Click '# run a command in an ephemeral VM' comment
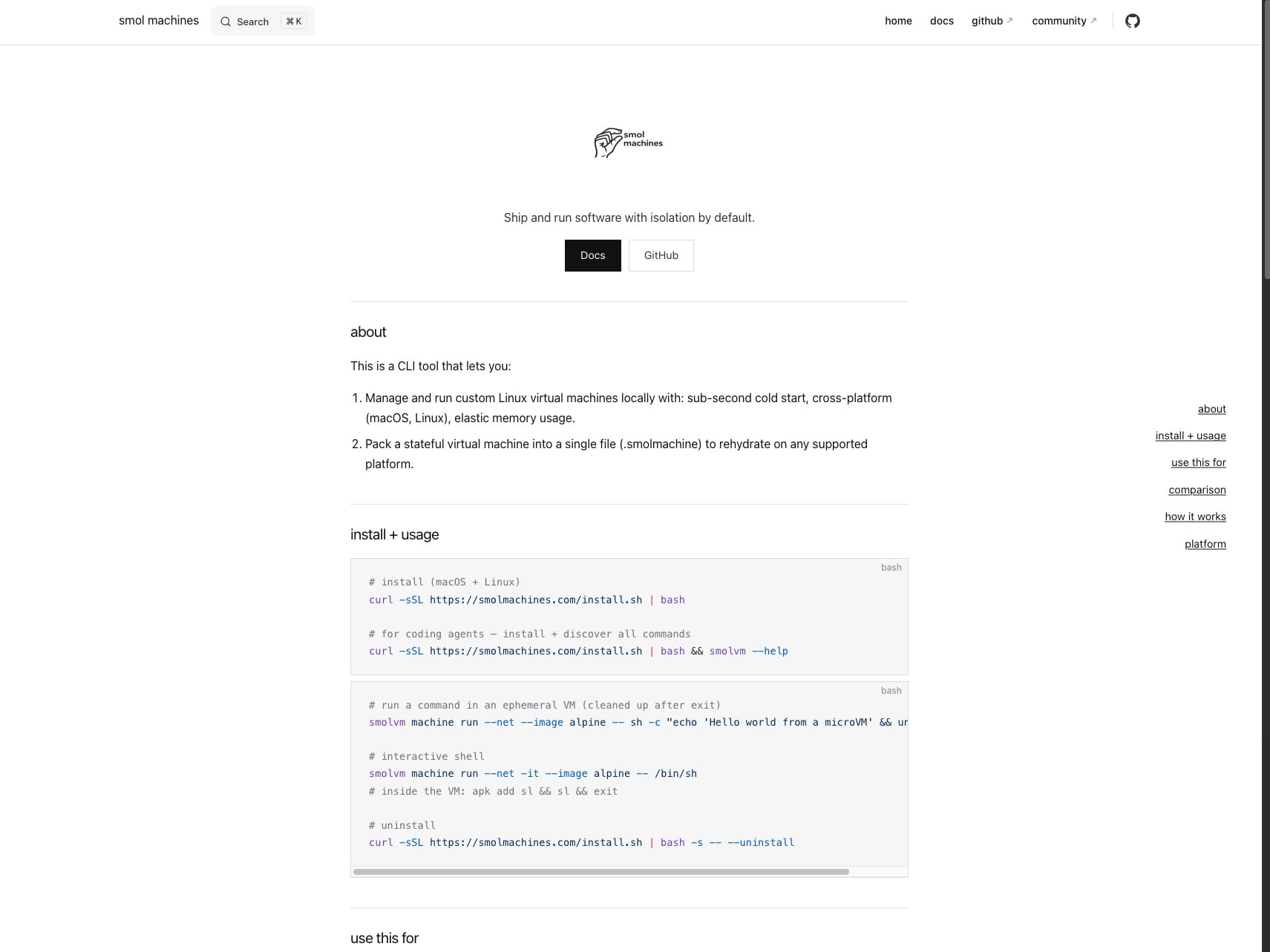This screenshot has height=952, width=1270. (x=544, y=705)
